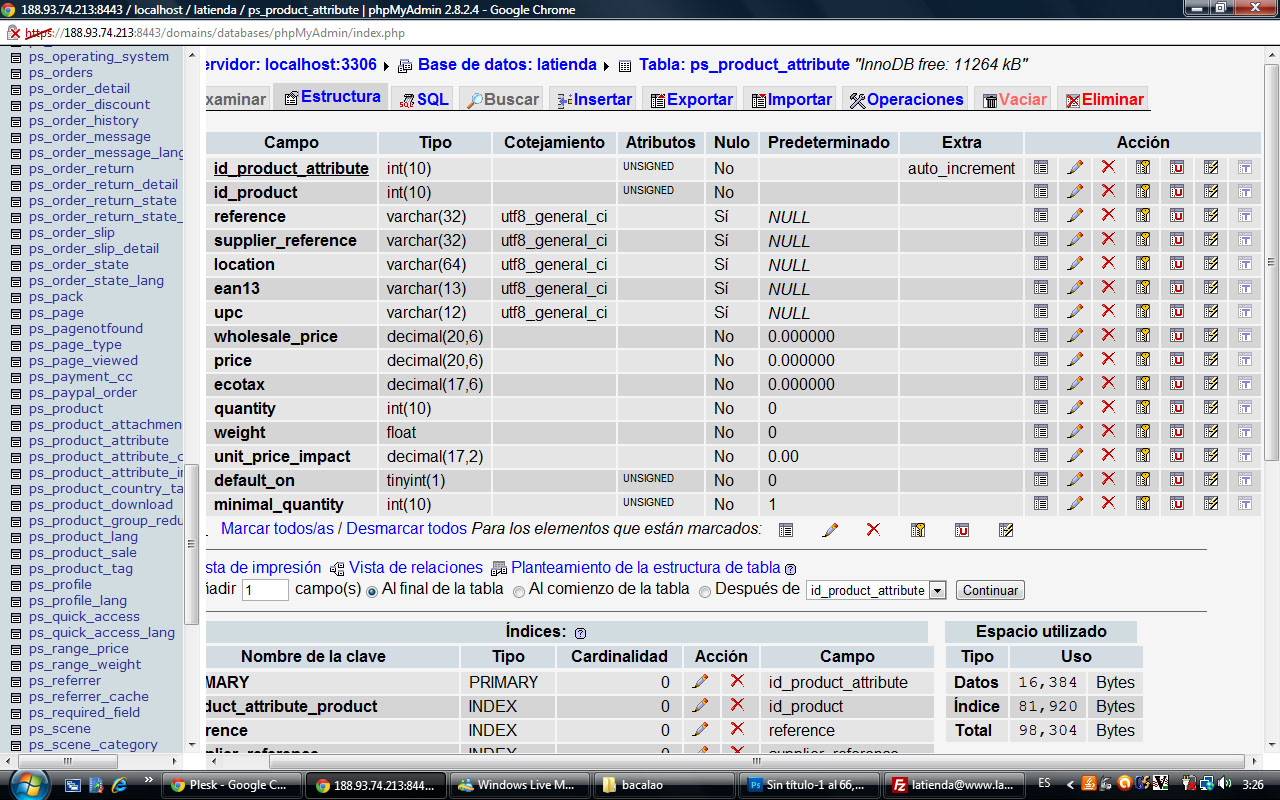
Task: Edit the id_product_attribute field with pencil icon
Action: [1075, 167]
